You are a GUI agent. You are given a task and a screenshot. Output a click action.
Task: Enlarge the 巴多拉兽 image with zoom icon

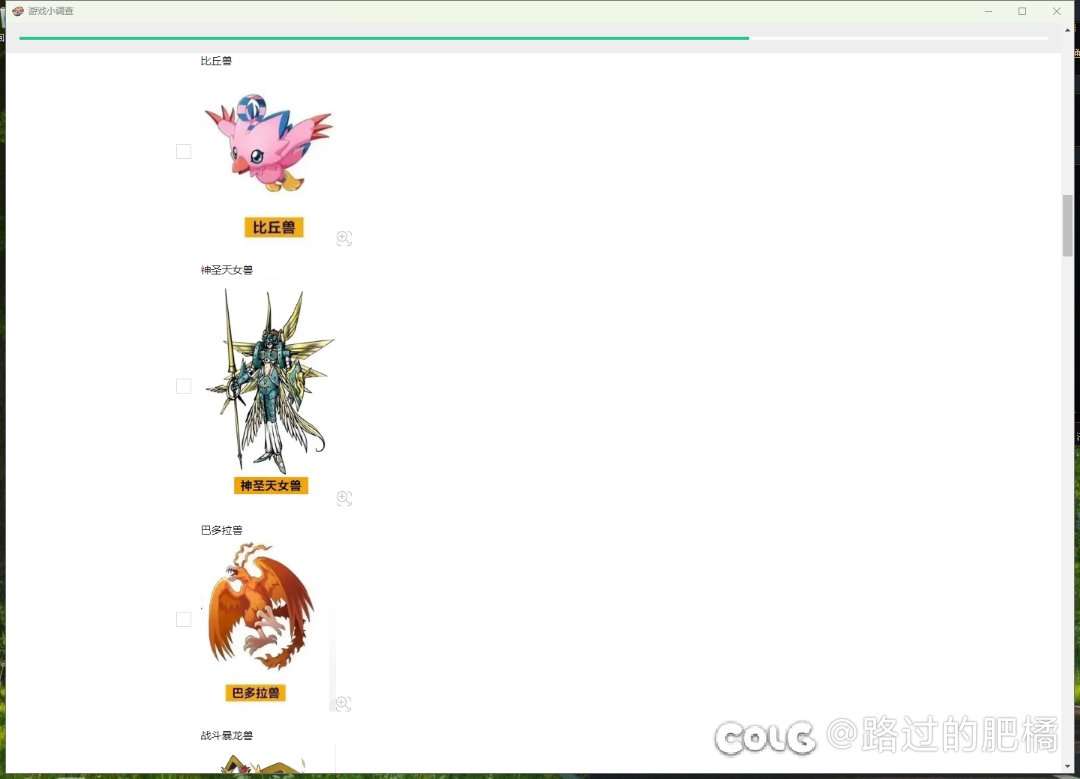coord(342,703)
